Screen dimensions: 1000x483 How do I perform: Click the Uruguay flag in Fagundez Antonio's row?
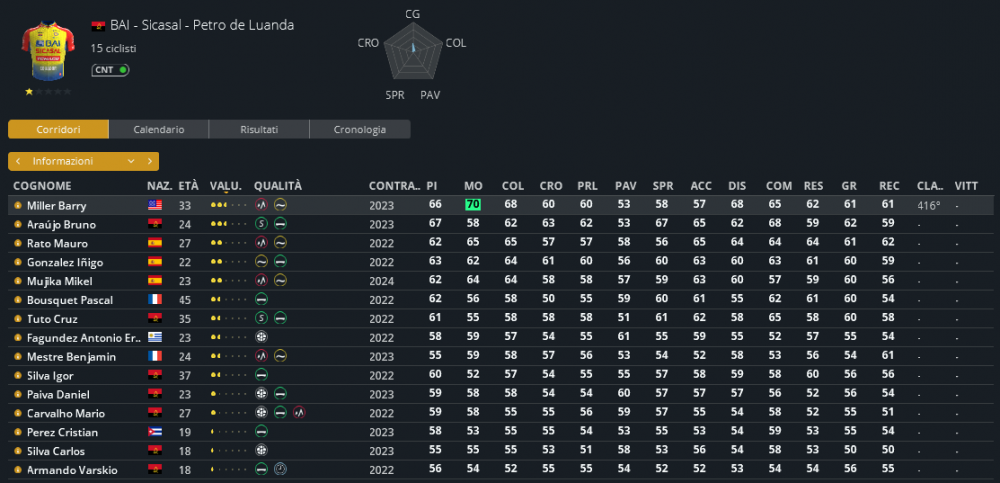coord(155,338)
